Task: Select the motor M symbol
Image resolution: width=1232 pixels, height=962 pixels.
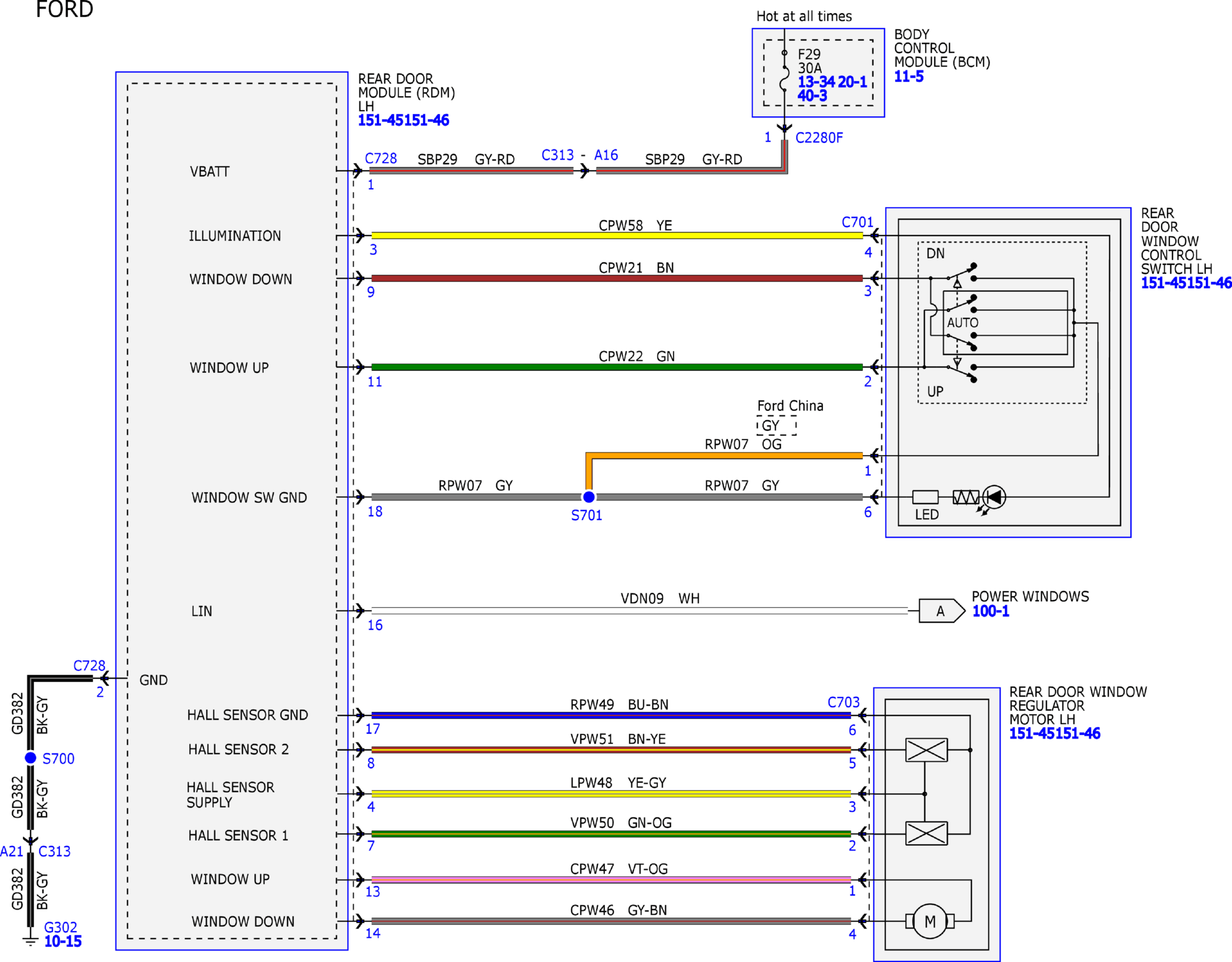Action: (x=929, y=921)
